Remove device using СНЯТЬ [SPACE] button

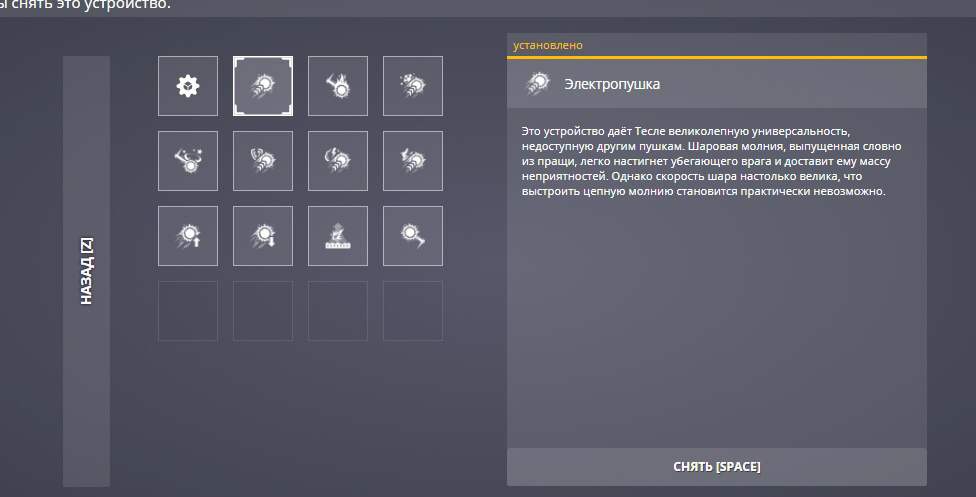716,467
